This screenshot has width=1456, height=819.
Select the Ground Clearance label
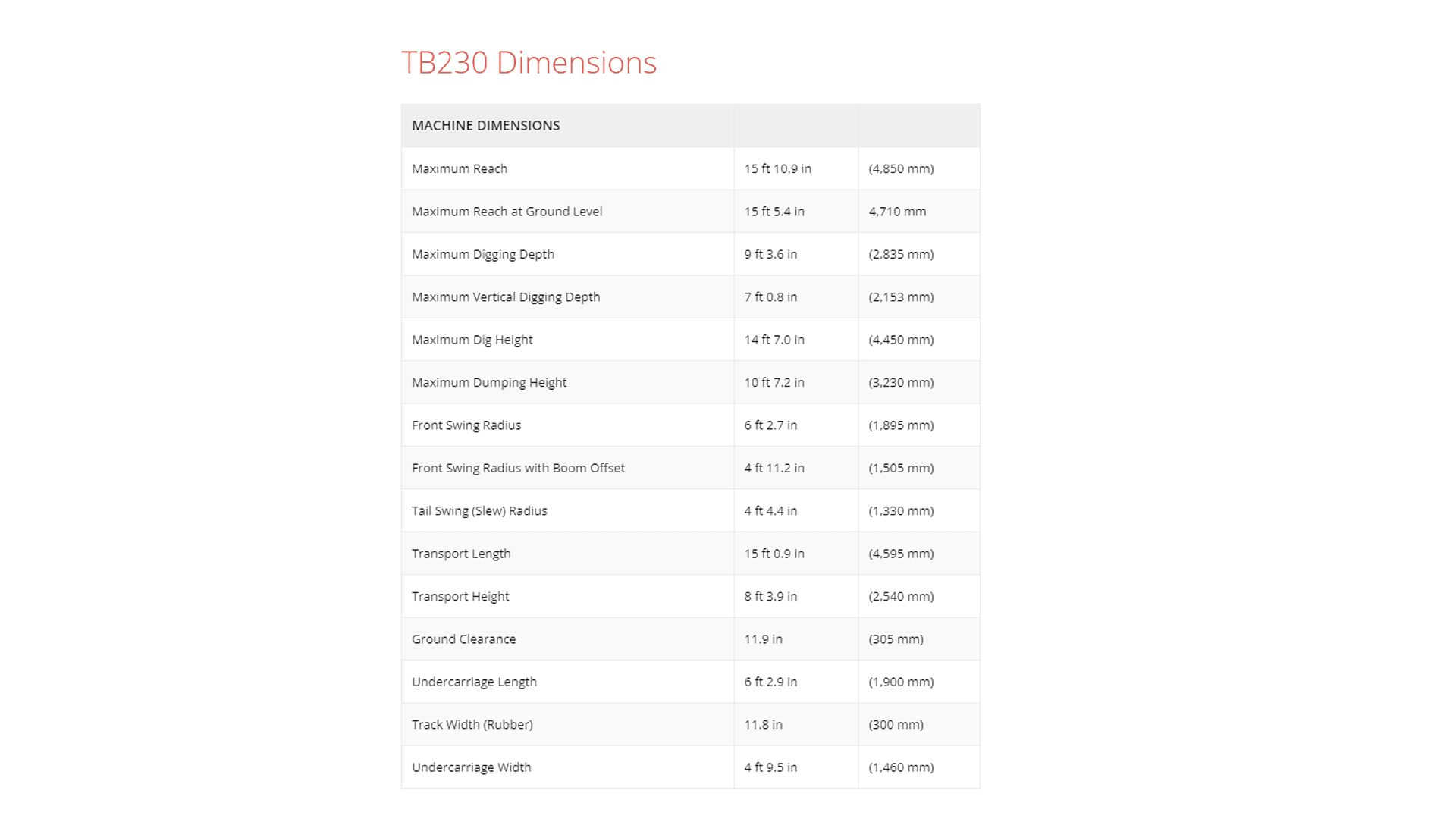pos(463,639)
